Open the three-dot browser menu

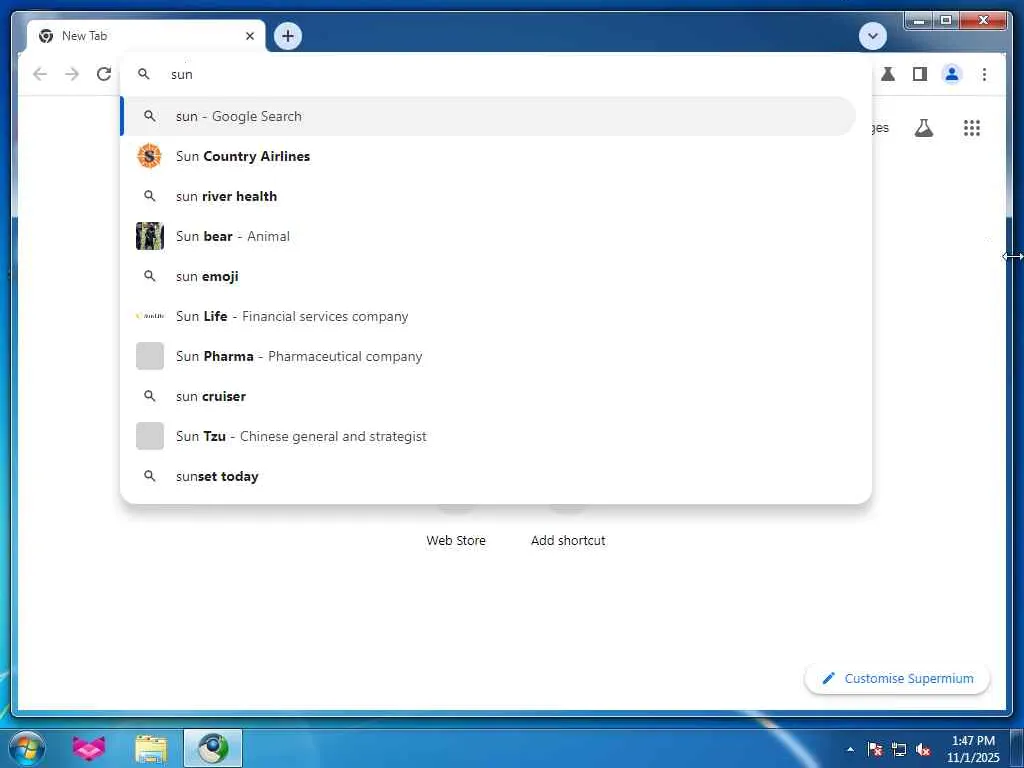(984, 74)
